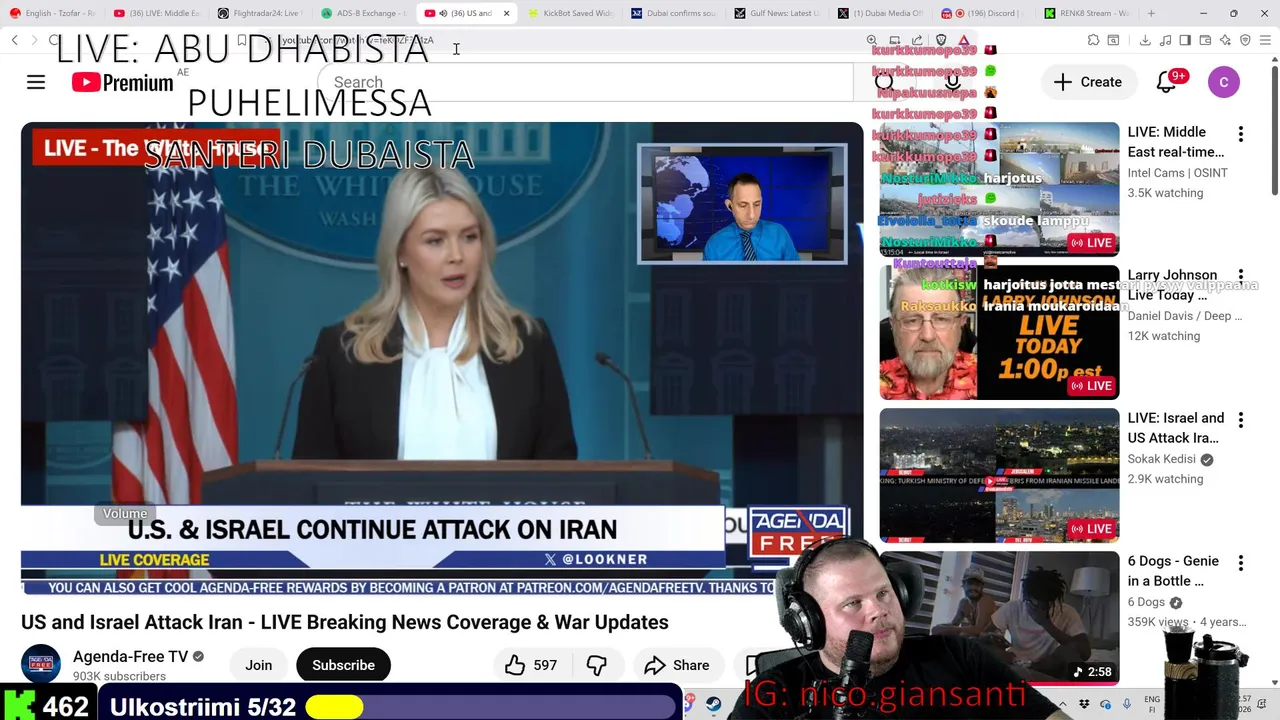The width and height of the screenshot is (1280, 720).
Task: Click the zoom magnifier icon in address bar
Action: pos(872,40)
